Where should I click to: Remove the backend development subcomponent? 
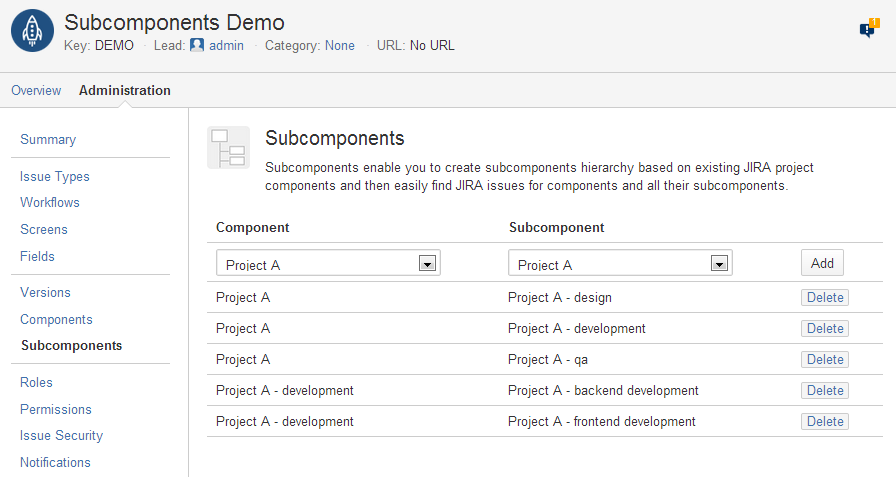click(825, 390)
